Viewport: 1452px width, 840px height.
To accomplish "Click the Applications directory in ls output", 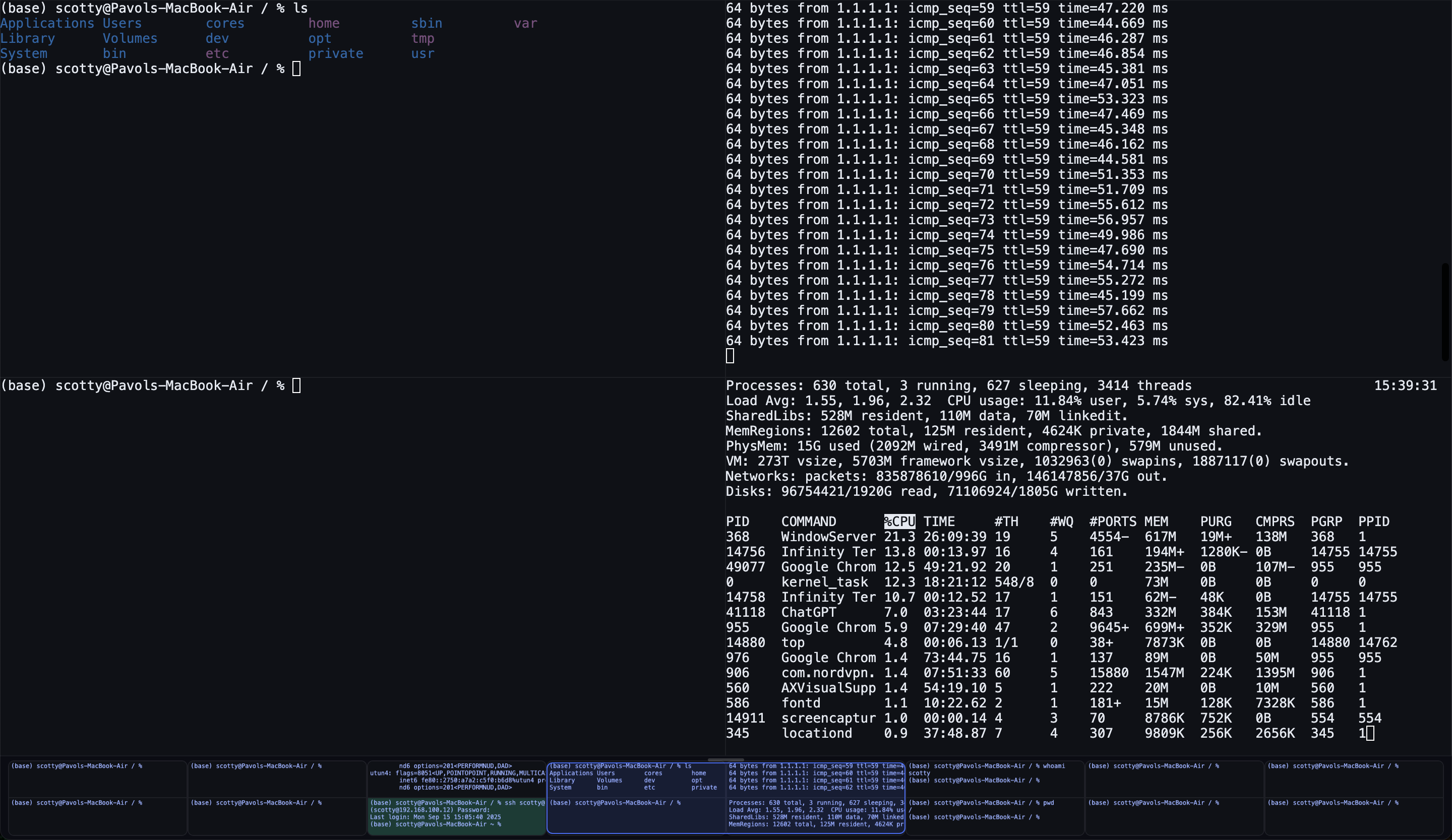I will [47, 24].
